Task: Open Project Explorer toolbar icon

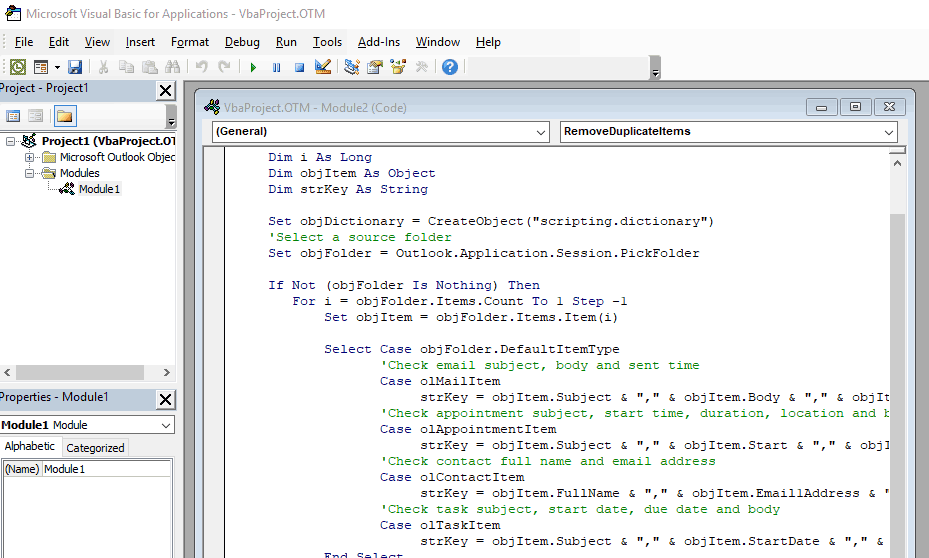Action: [352, 67]
